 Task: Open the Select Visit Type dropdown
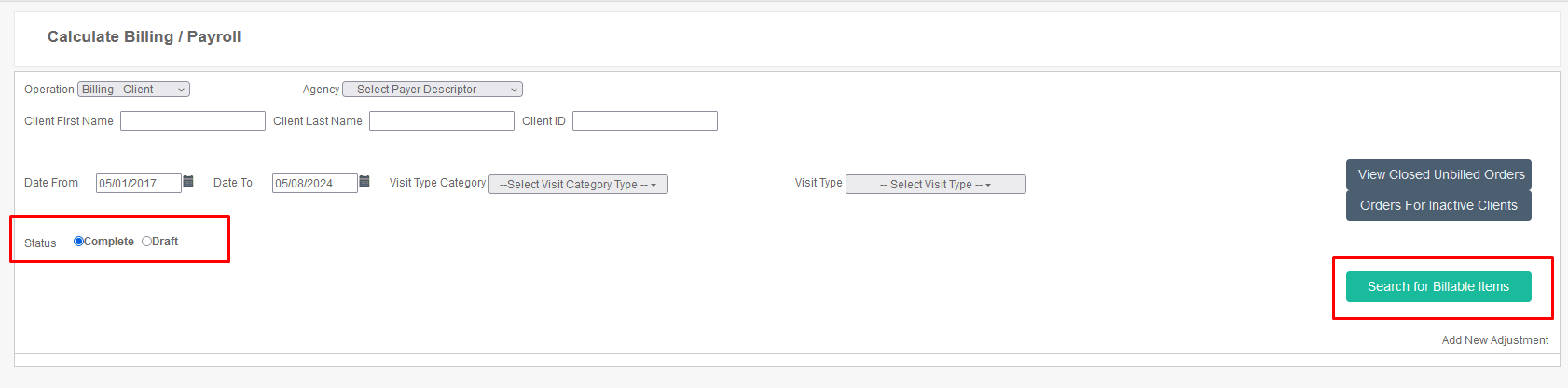tap(935, 185)
